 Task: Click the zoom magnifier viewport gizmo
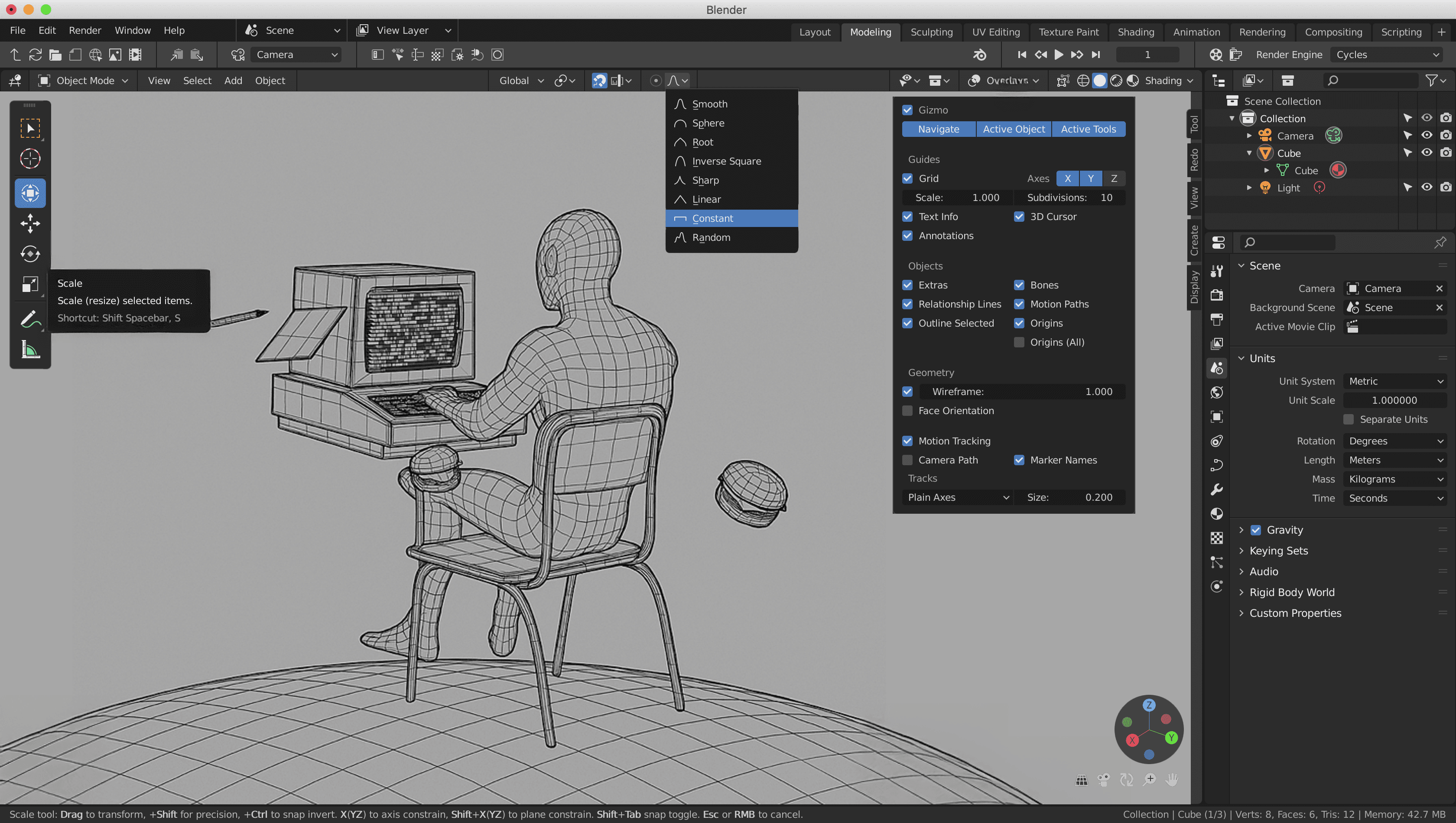[1150, 780]
